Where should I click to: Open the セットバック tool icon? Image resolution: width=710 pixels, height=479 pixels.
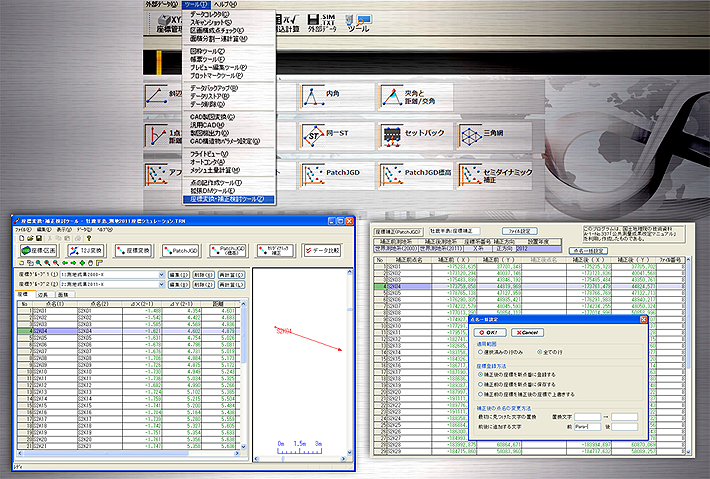392,134
